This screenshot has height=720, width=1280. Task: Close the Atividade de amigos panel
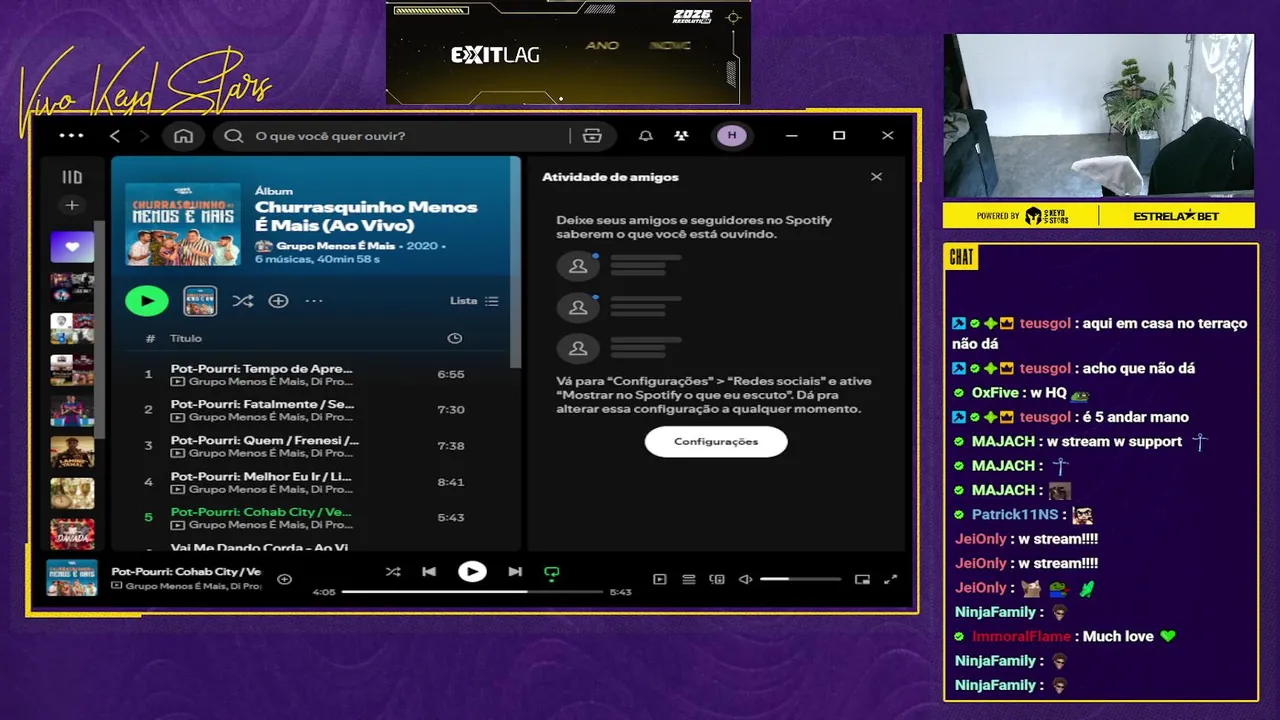(876, 177)
